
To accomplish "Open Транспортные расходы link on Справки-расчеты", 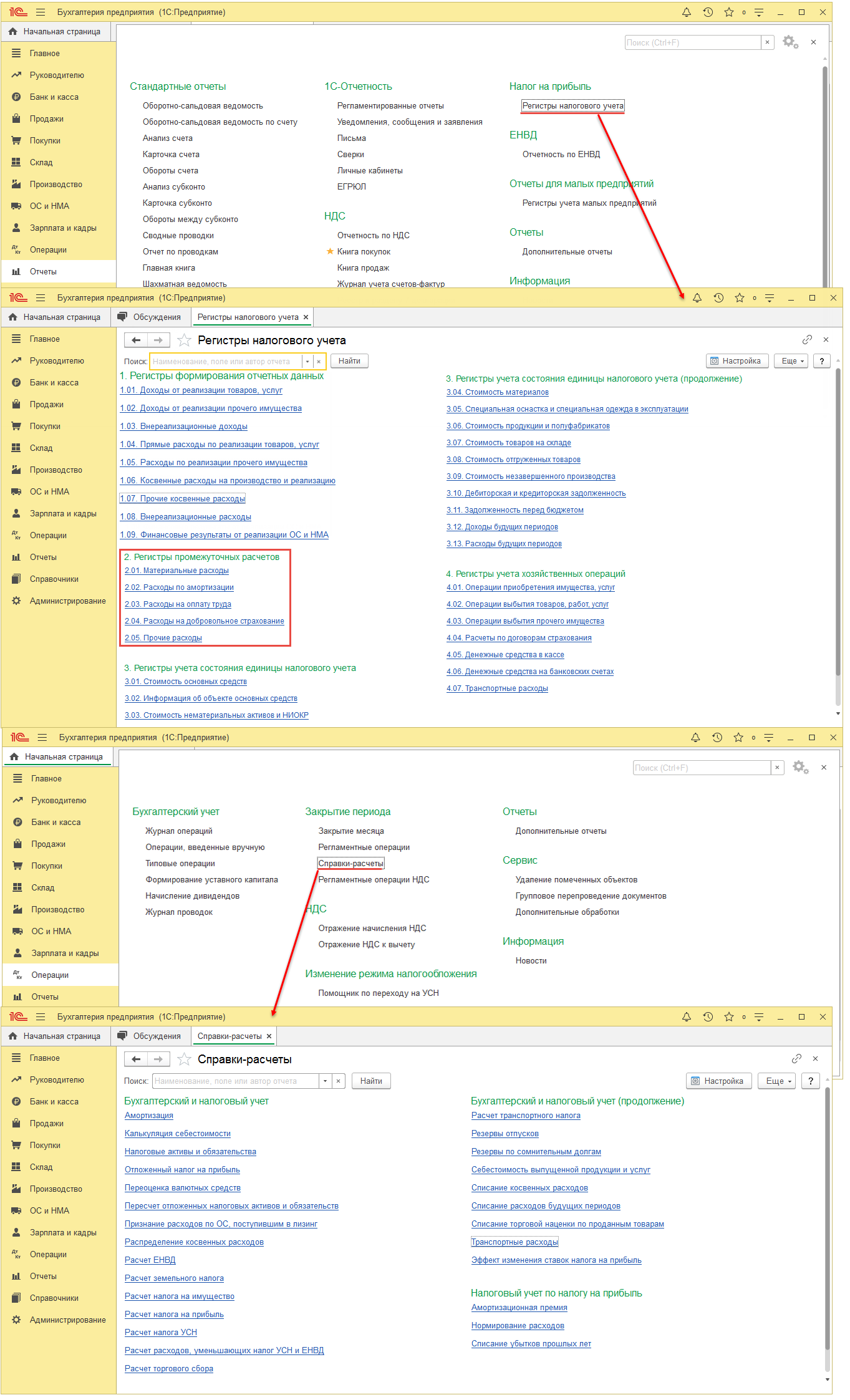I will [x=514, y=1242].
